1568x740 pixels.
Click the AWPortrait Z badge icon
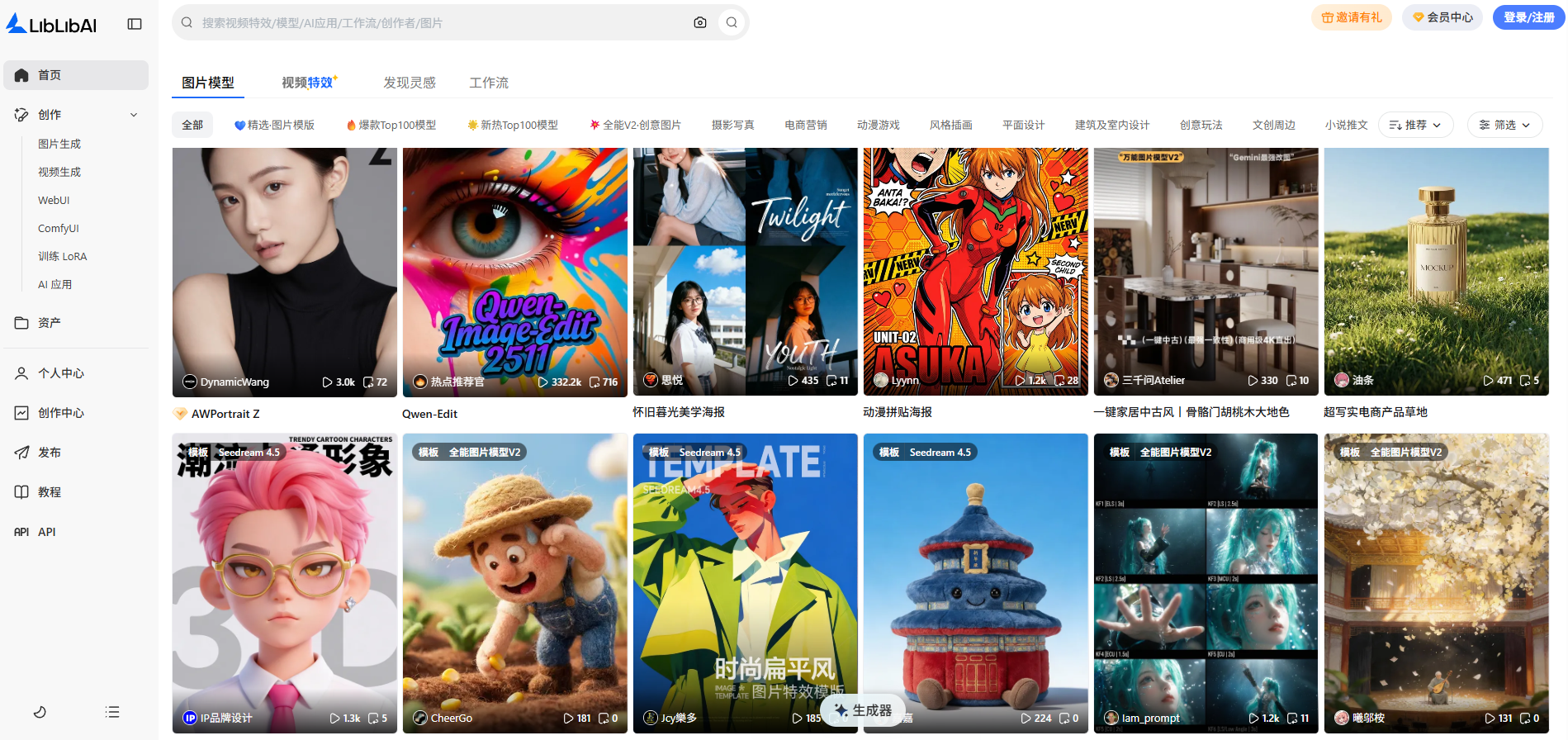coord(180,414)
